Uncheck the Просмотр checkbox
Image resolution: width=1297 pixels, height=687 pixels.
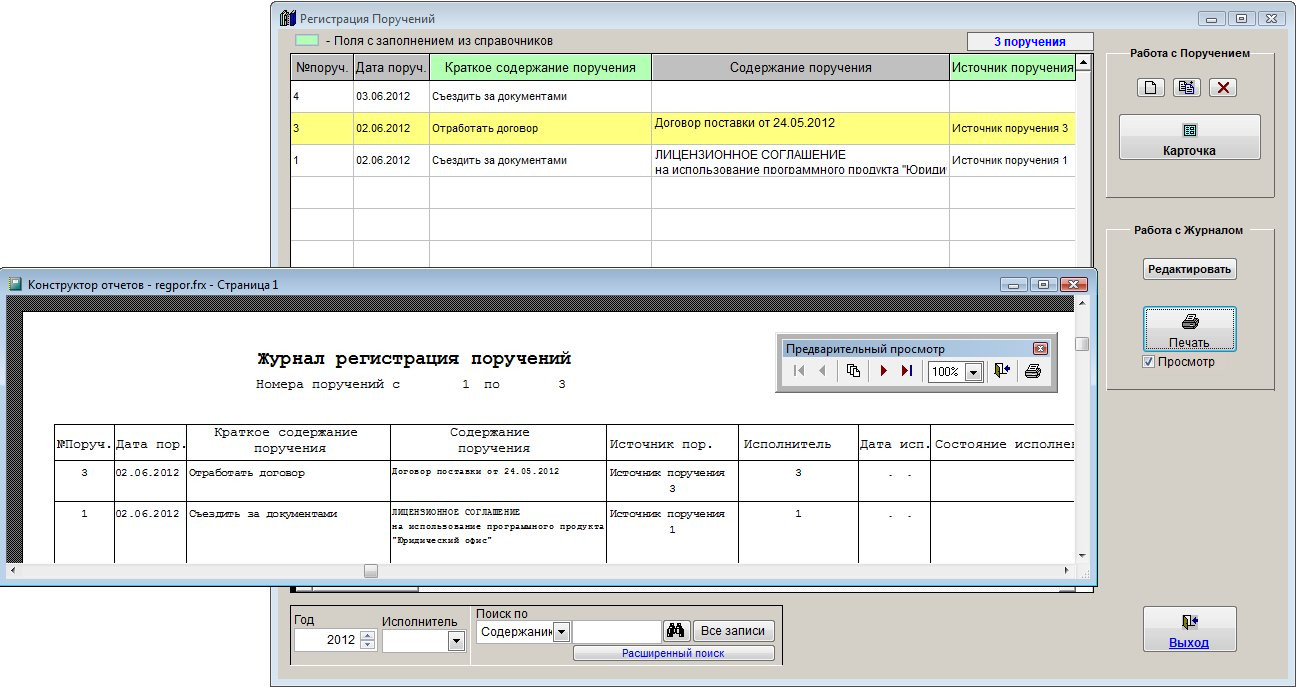click(1149, 362)
